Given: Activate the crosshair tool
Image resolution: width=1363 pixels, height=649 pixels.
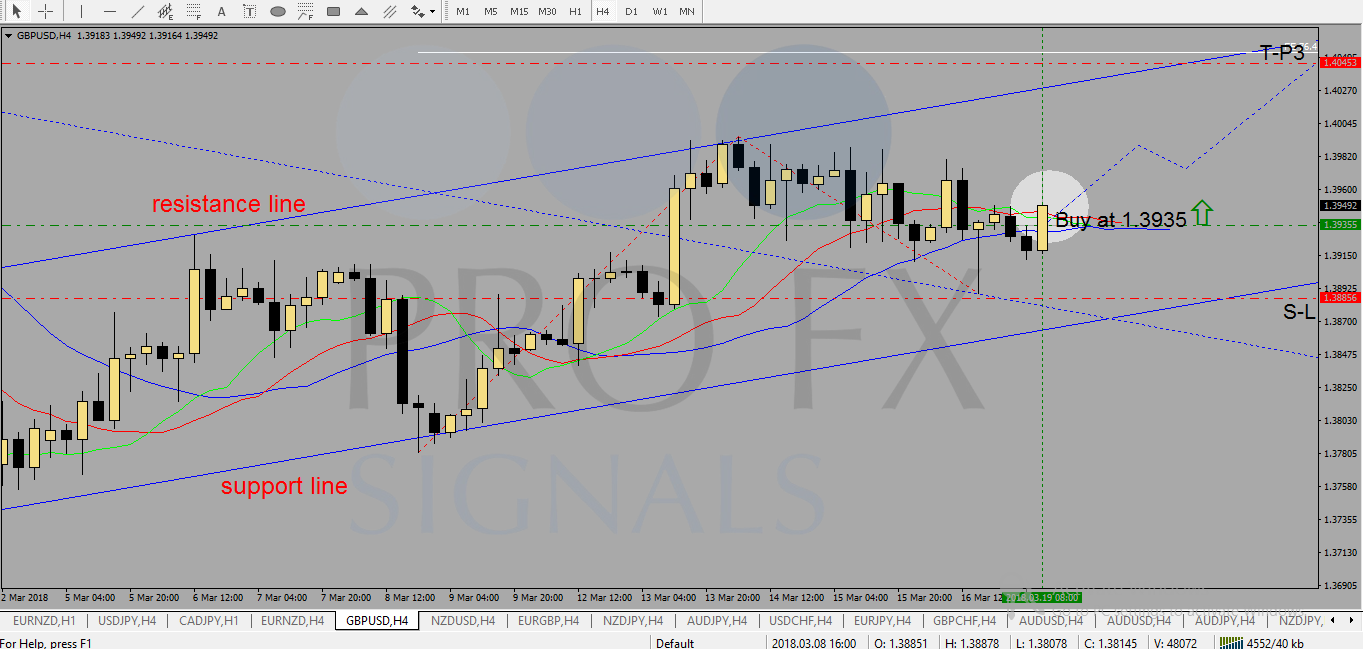Looking at the screenshot, I should pyautogui.click(x=45, y=11).
